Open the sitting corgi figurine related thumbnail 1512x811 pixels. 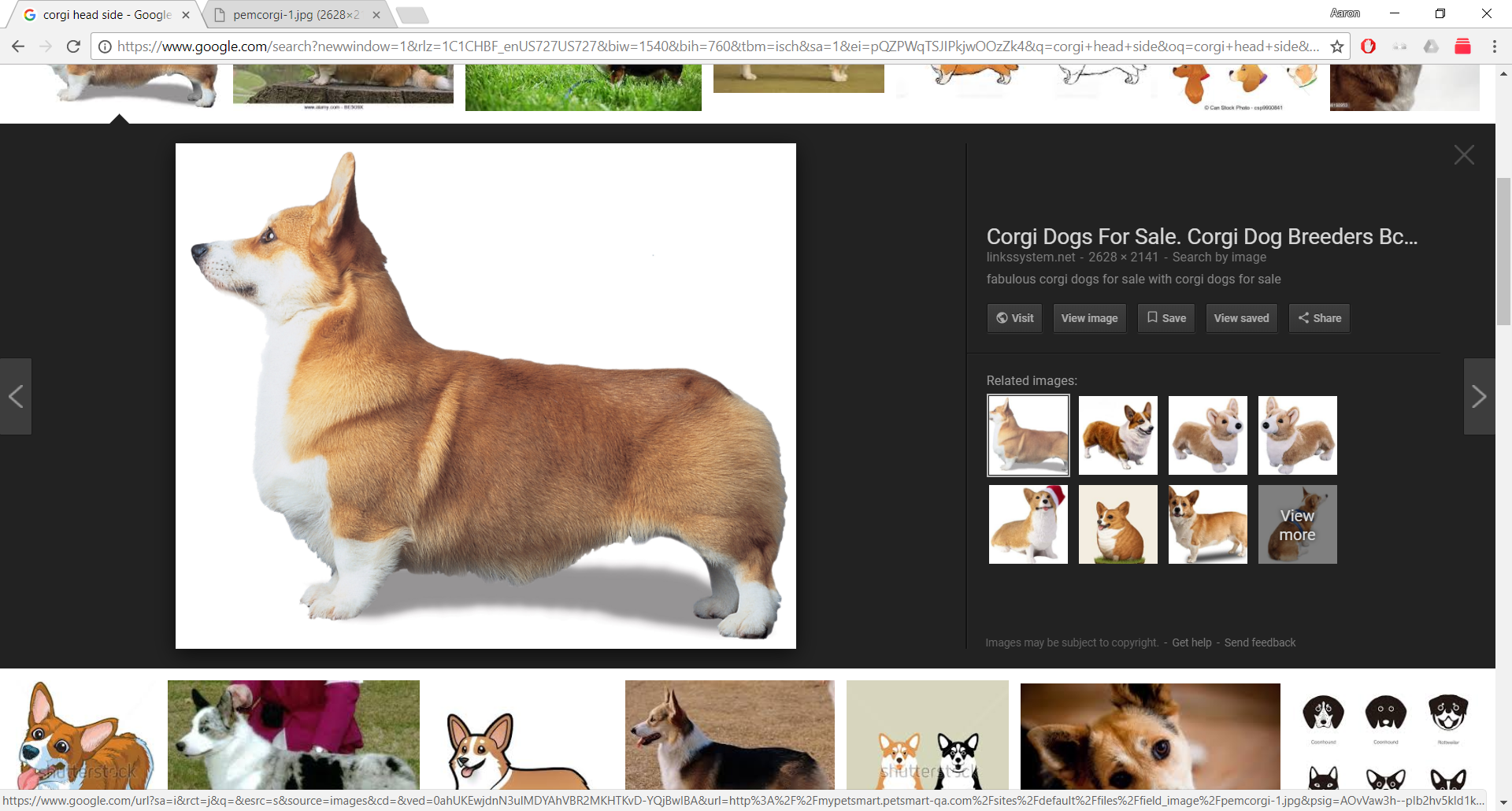pos(1118,524)
